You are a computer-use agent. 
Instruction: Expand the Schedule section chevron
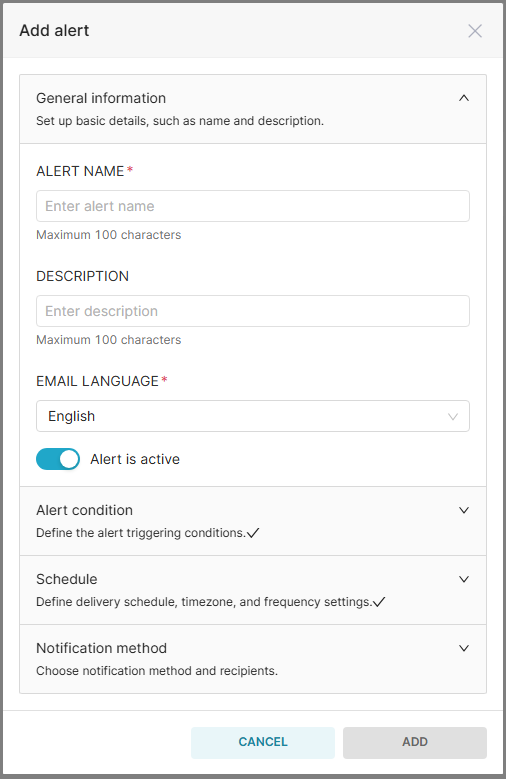point(464,579)
